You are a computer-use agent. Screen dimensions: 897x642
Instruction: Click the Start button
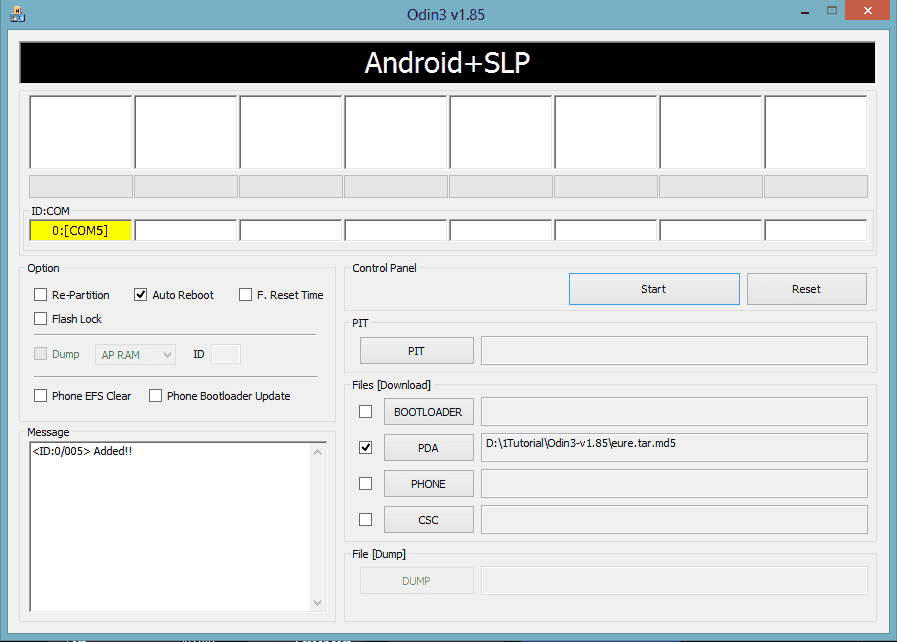(654, 289)
